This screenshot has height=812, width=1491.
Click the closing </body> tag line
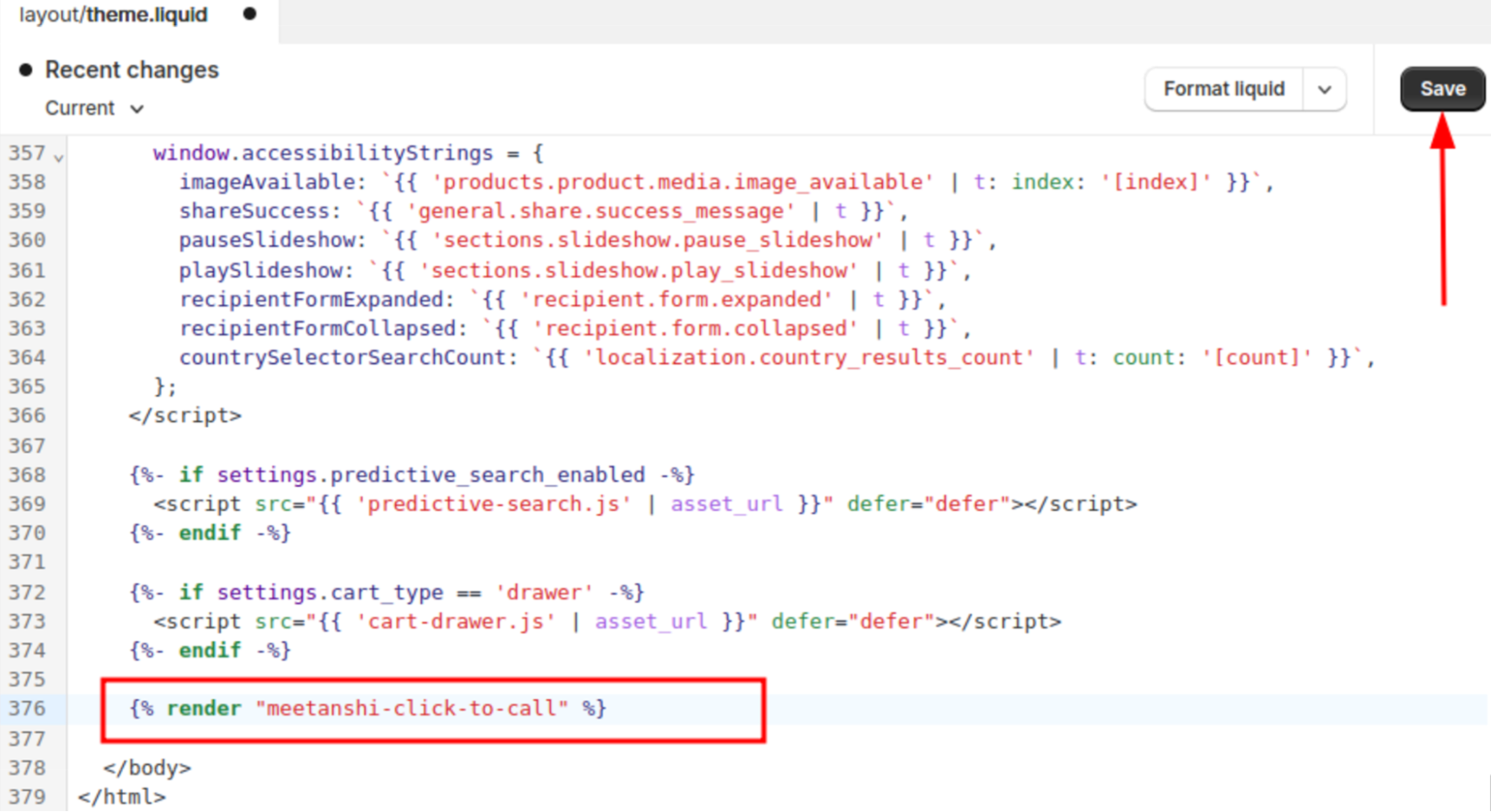[148, 767]
